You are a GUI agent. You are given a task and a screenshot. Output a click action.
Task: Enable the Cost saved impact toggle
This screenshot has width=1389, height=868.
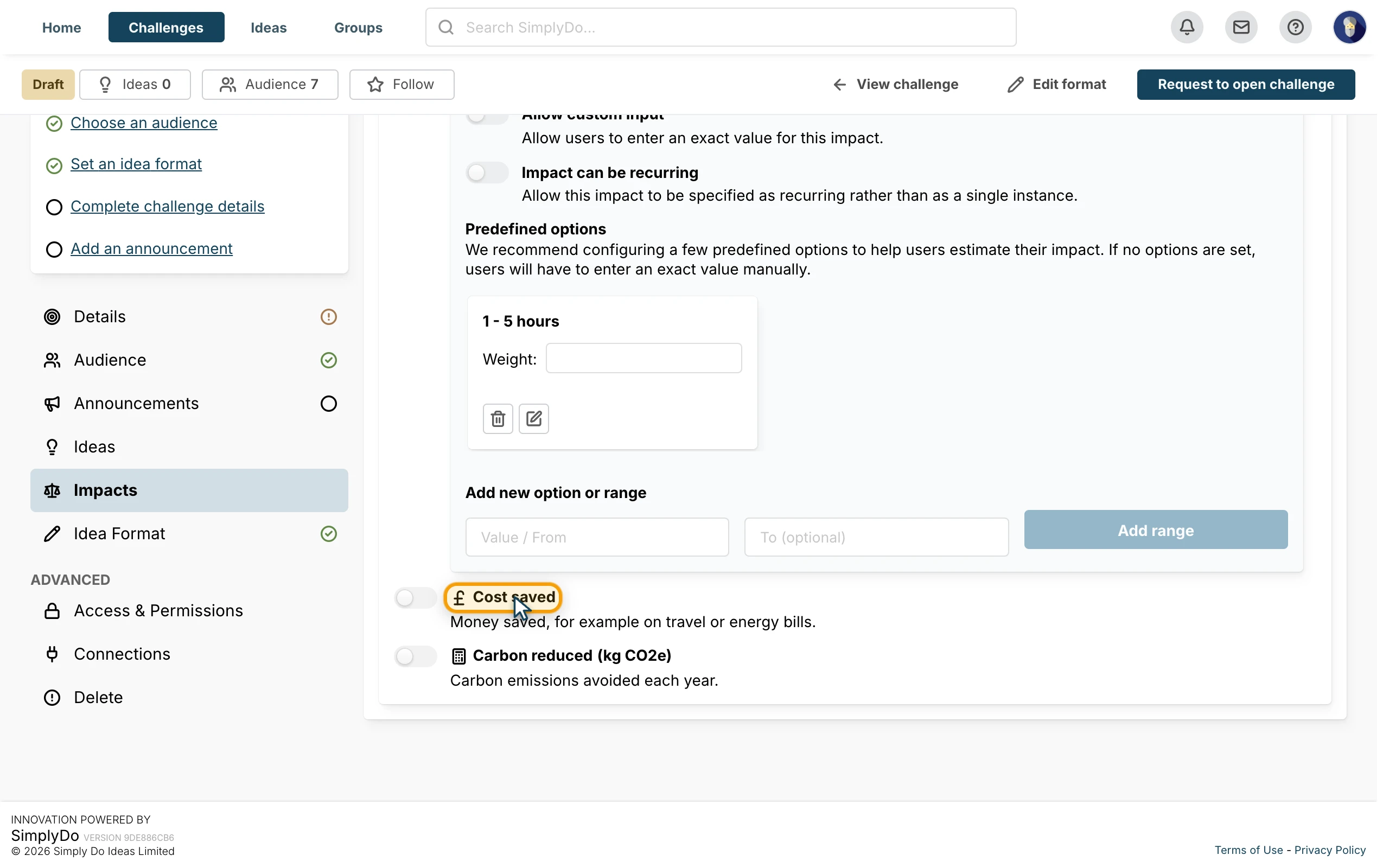pyautogui.click(x=416, y=598)
